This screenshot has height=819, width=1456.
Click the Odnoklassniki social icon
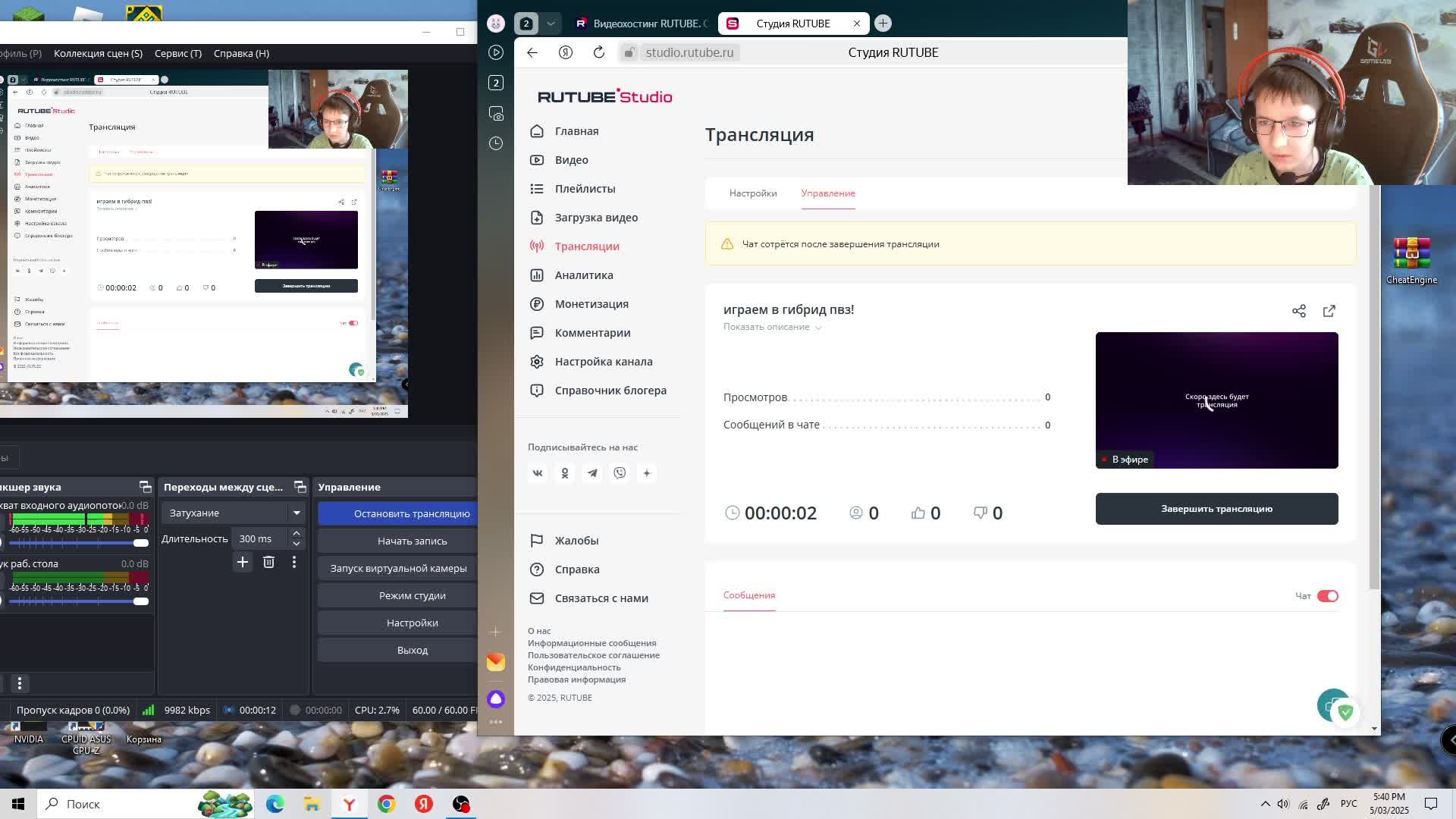coord(565,473)
